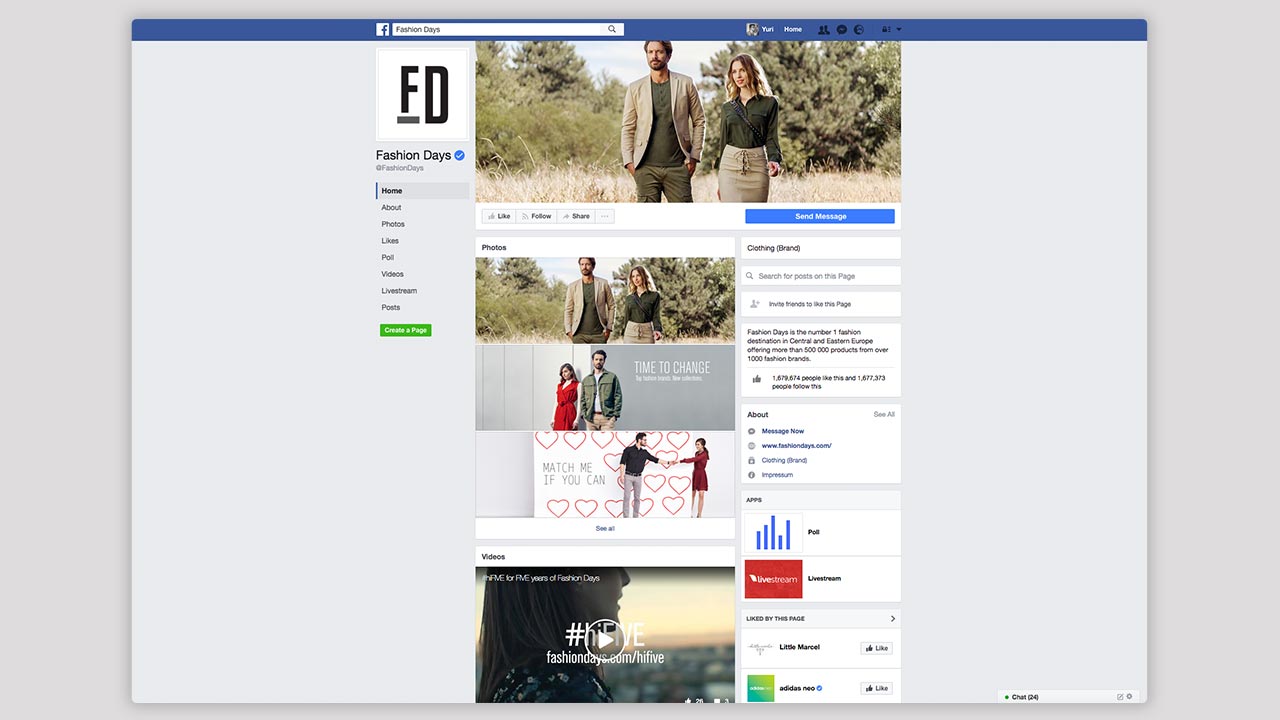Open the Poll tab in the sidebar
This screenshot has height=720, width=1280.
[387, 257]
